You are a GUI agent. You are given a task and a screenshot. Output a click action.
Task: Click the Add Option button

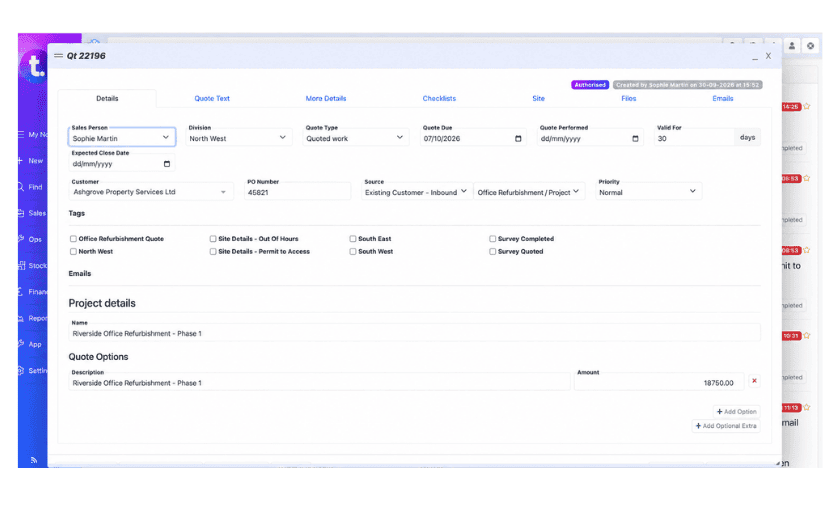(x=737, y=412)
